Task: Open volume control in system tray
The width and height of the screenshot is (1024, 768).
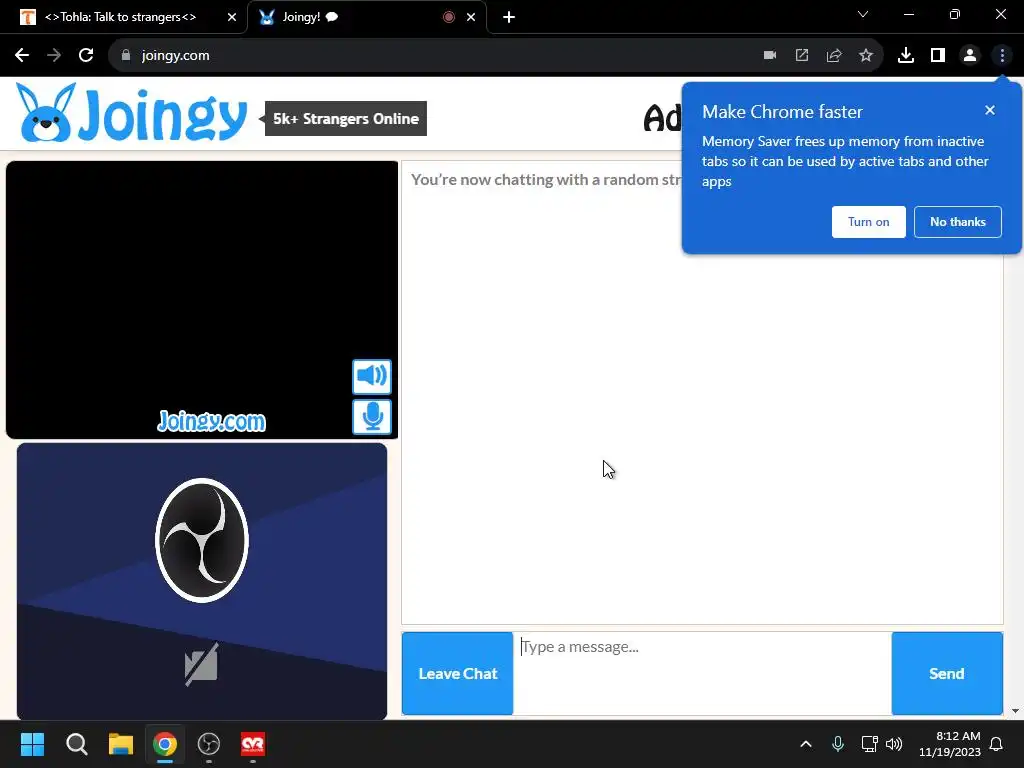Action: point(894,744)
